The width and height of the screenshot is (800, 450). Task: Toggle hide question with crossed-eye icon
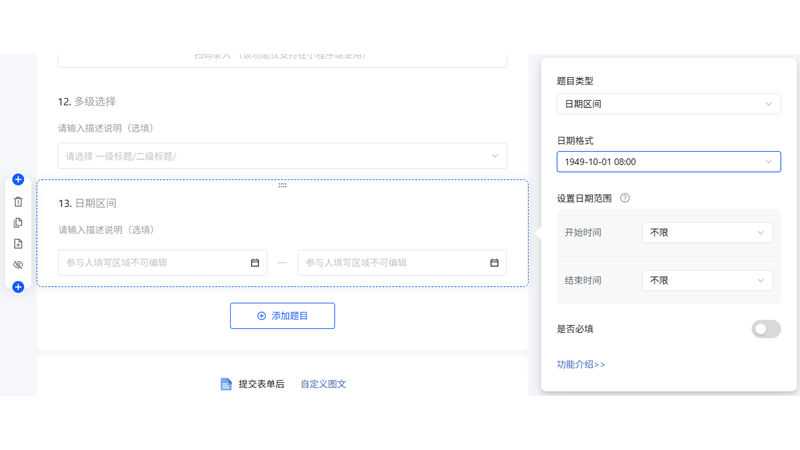pyautogui.click(x=18, y=265)
